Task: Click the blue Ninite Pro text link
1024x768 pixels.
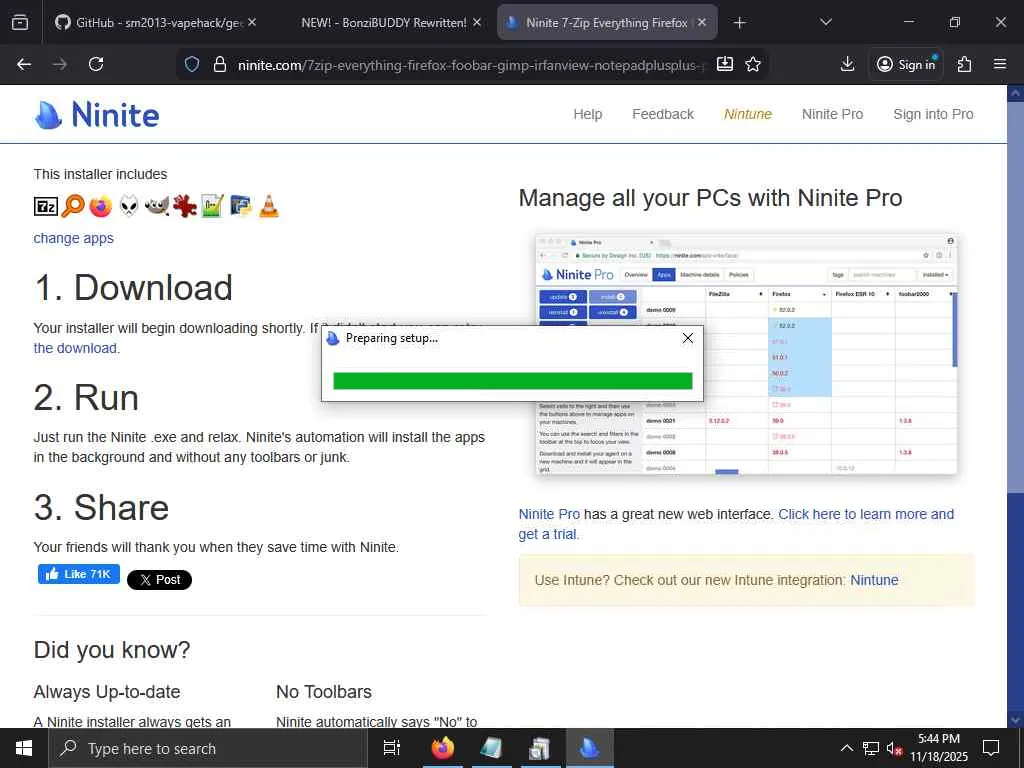Action: (549, 514)
